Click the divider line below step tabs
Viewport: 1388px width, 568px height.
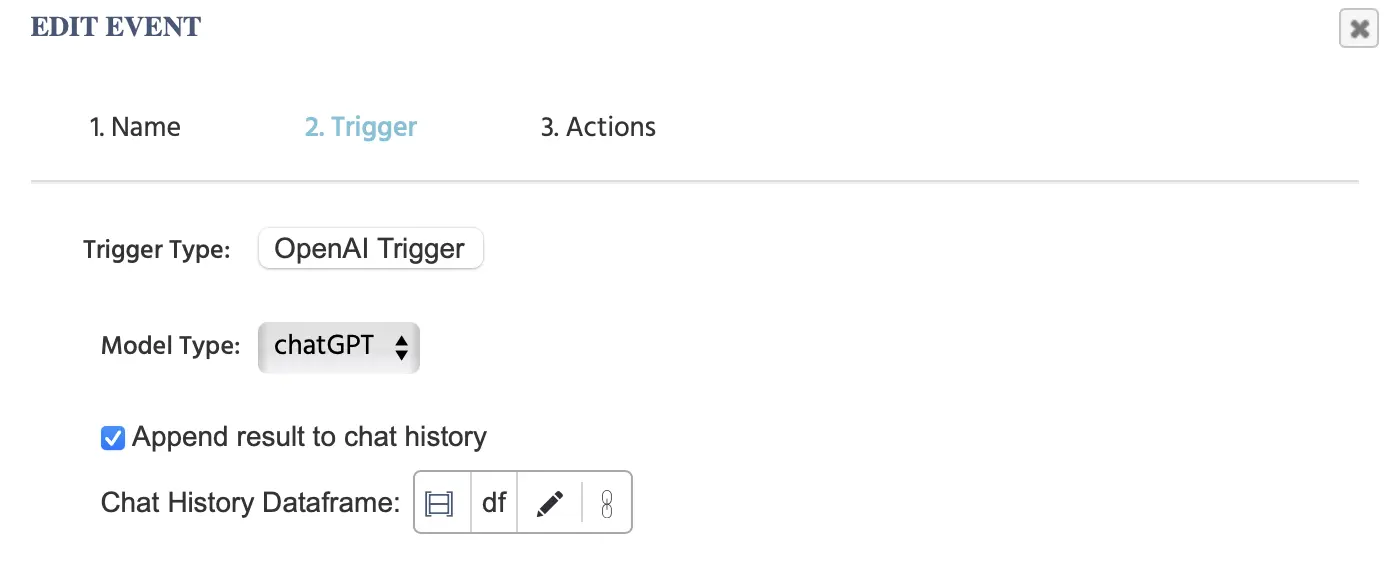point(694,182)
